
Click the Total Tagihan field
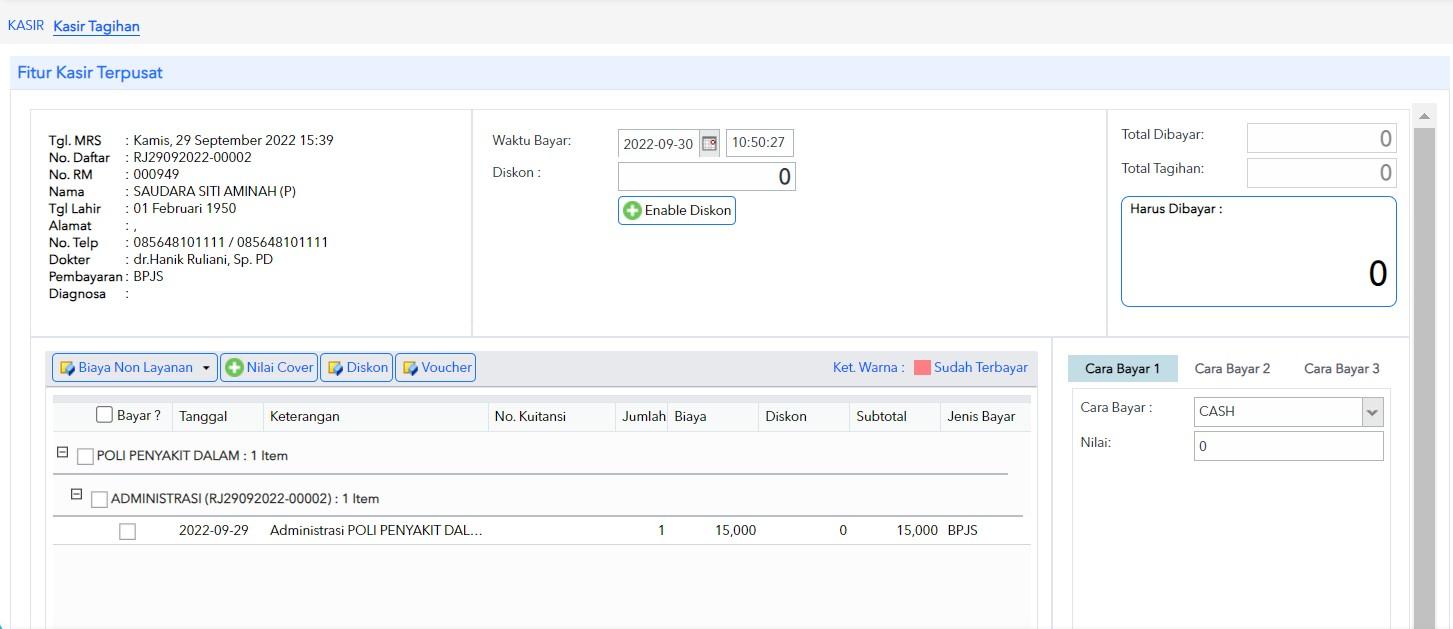click(x=1321, y=173)
